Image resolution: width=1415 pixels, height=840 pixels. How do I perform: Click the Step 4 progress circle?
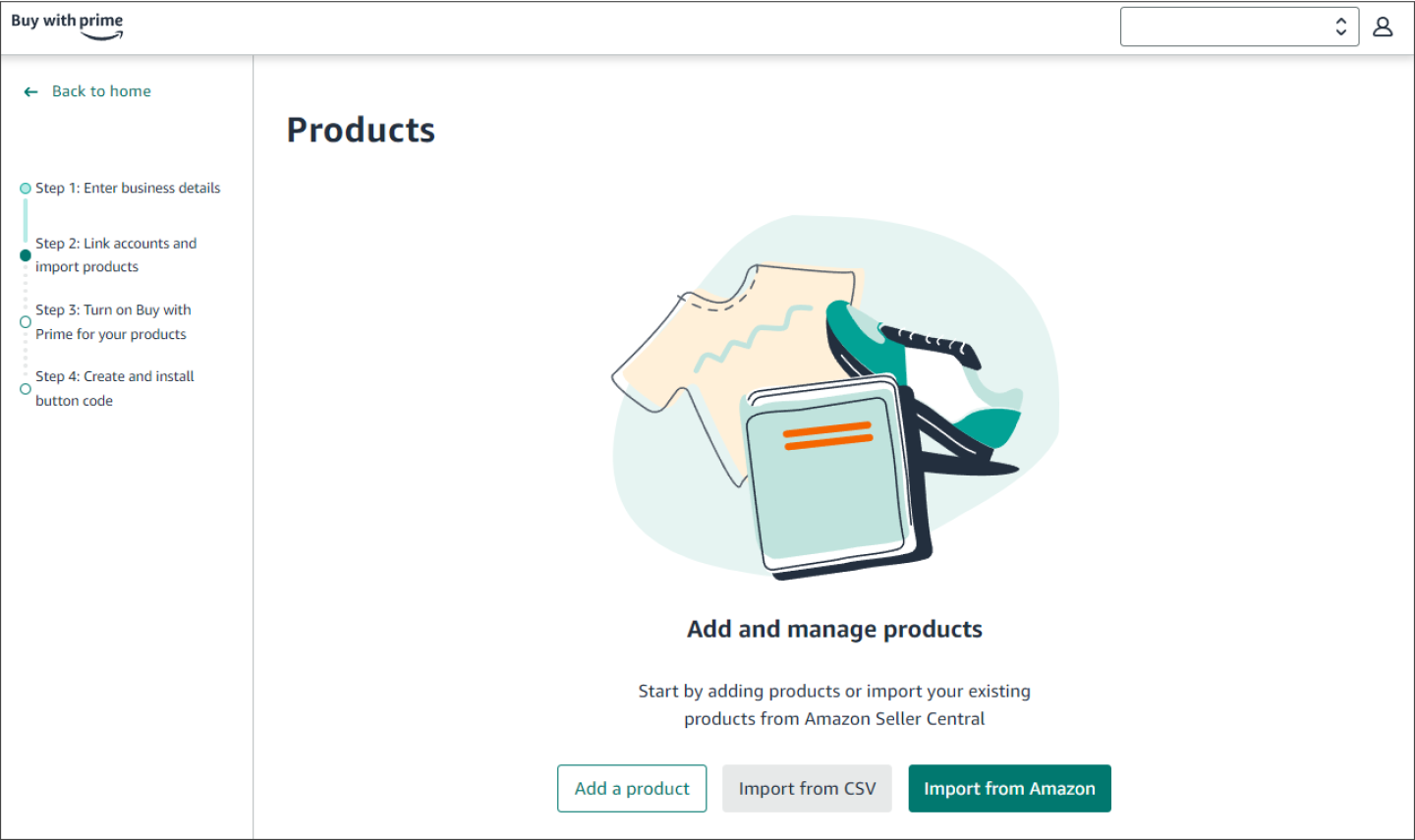tap(24, 388)
